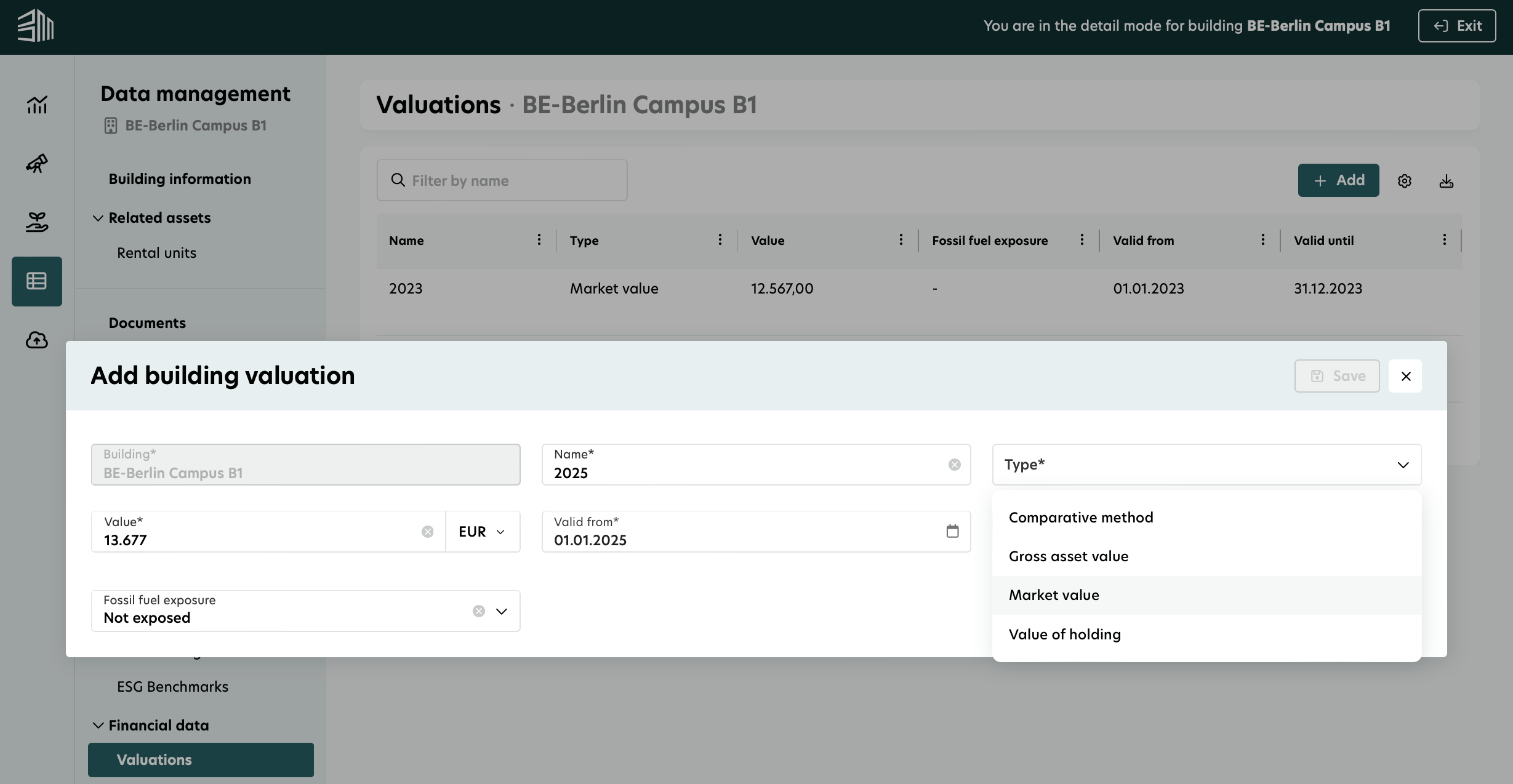
Task: Select Market value from type list
Action: 1054,595
